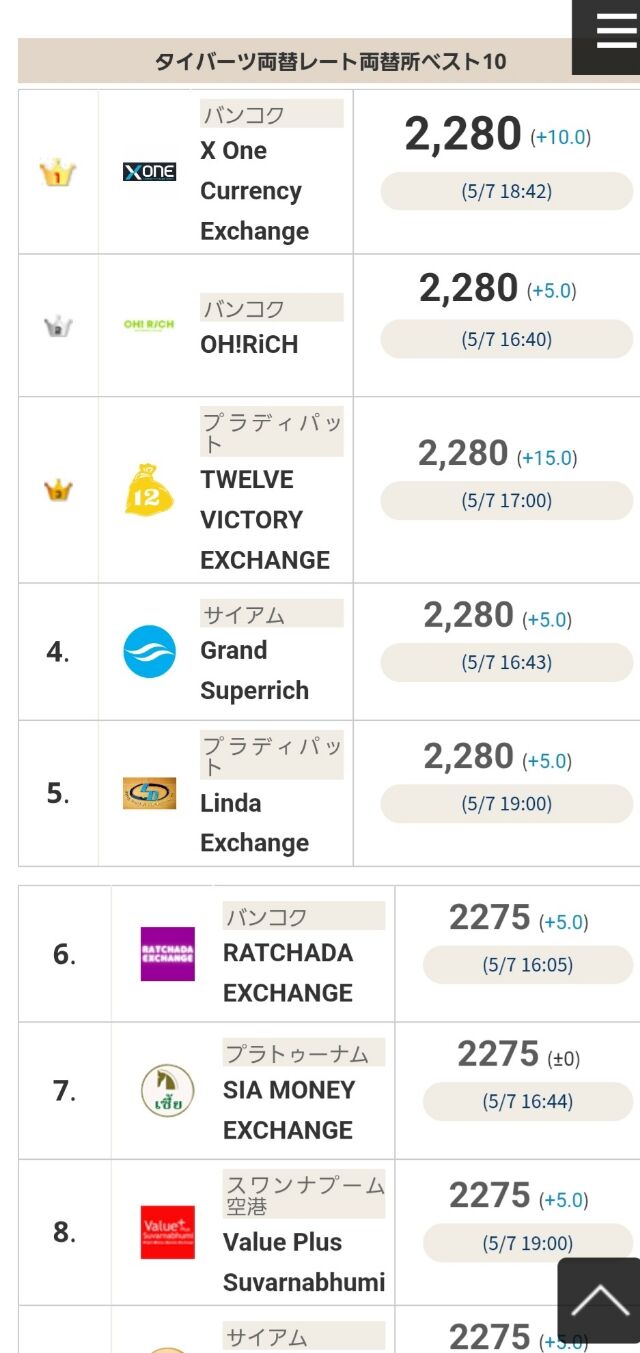The image size is (640, 1353).
Task: Click the gold first-place crown icon
Action: [58, 173]
